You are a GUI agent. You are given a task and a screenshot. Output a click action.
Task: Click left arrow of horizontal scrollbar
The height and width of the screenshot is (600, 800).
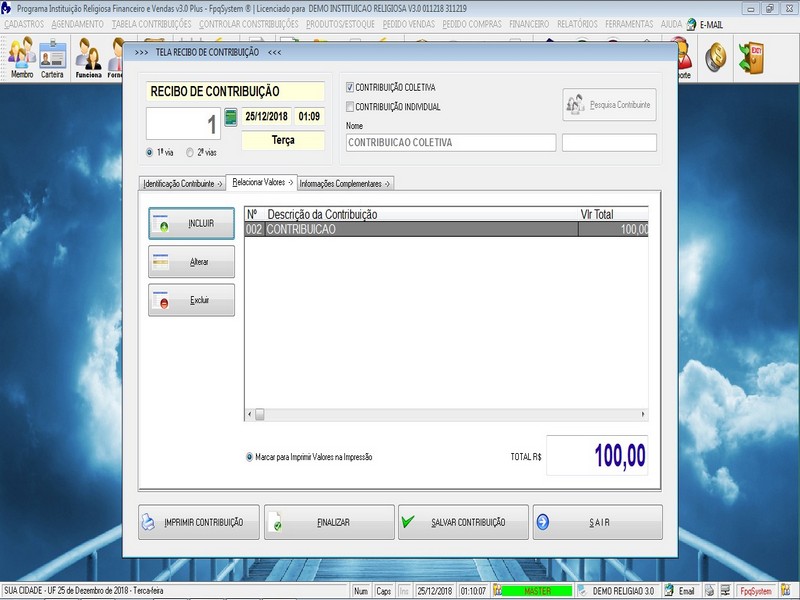[249, 414]
